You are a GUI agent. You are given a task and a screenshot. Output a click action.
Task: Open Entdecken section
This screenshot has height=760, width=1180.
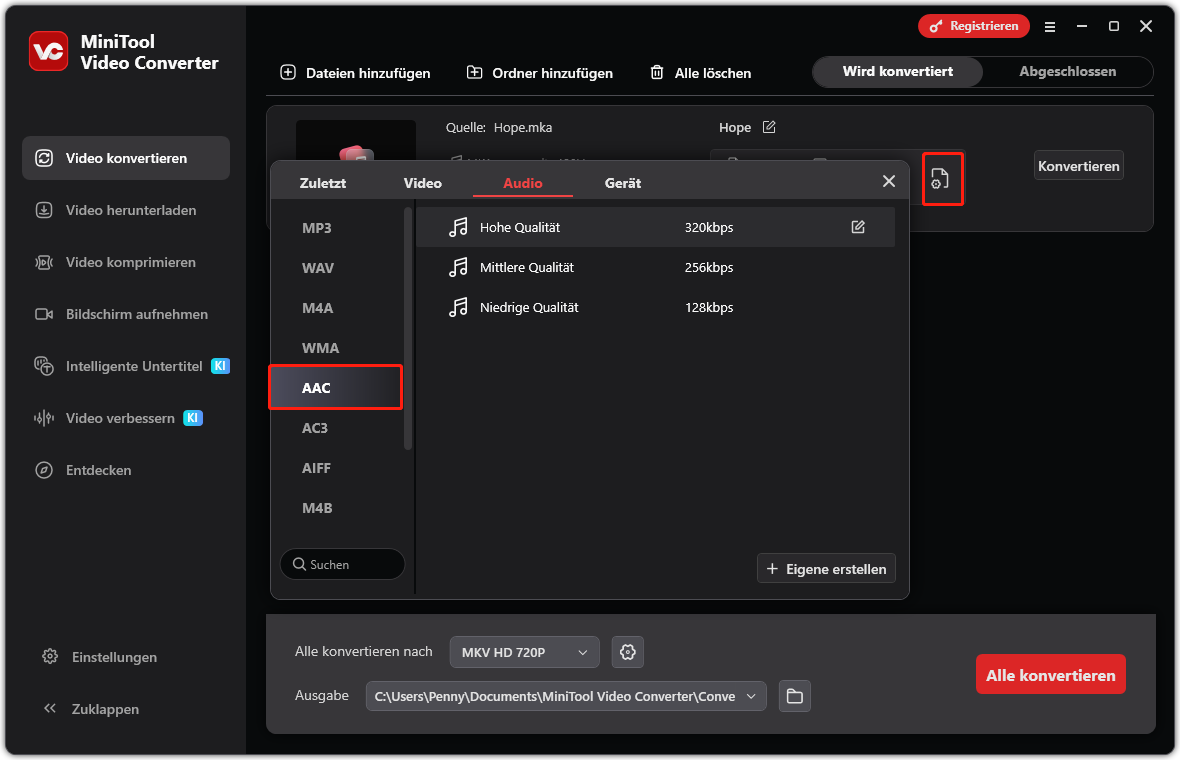126,470
